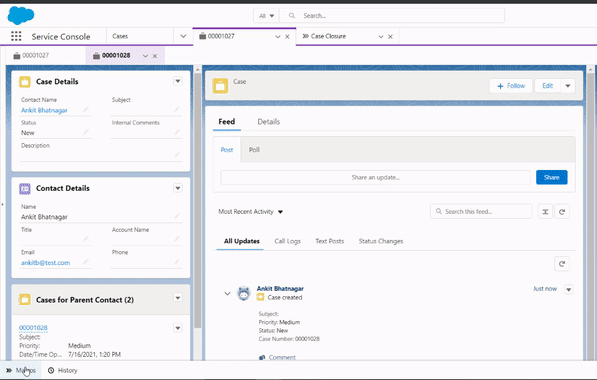Open the Most Recent Activity sort dropdown
Image resolution: width=597 pixels, height=380 pixels.
[251, 212]
